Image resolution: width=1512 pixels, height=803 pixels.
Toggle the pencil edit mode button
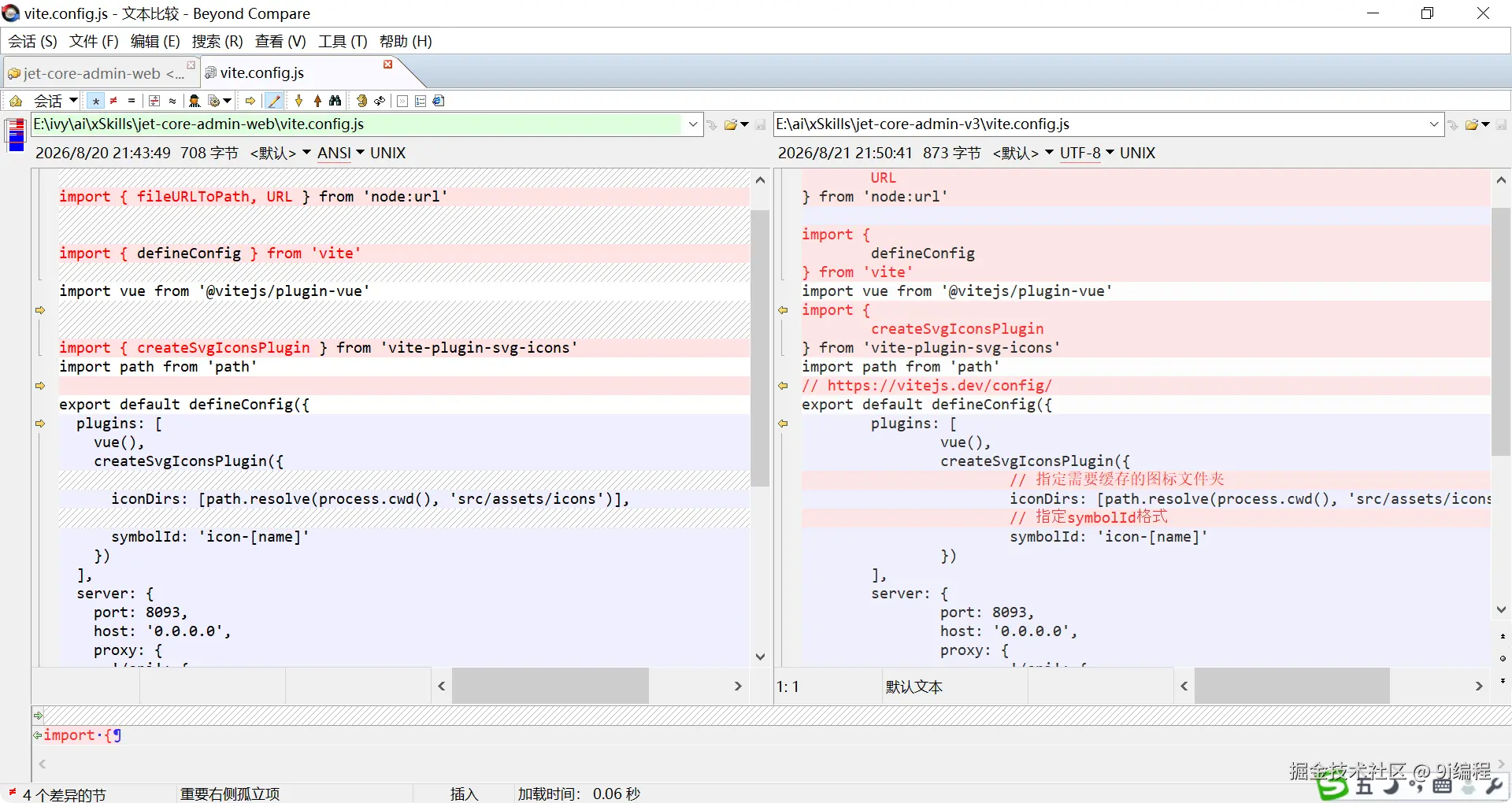(x=274, y=101)
